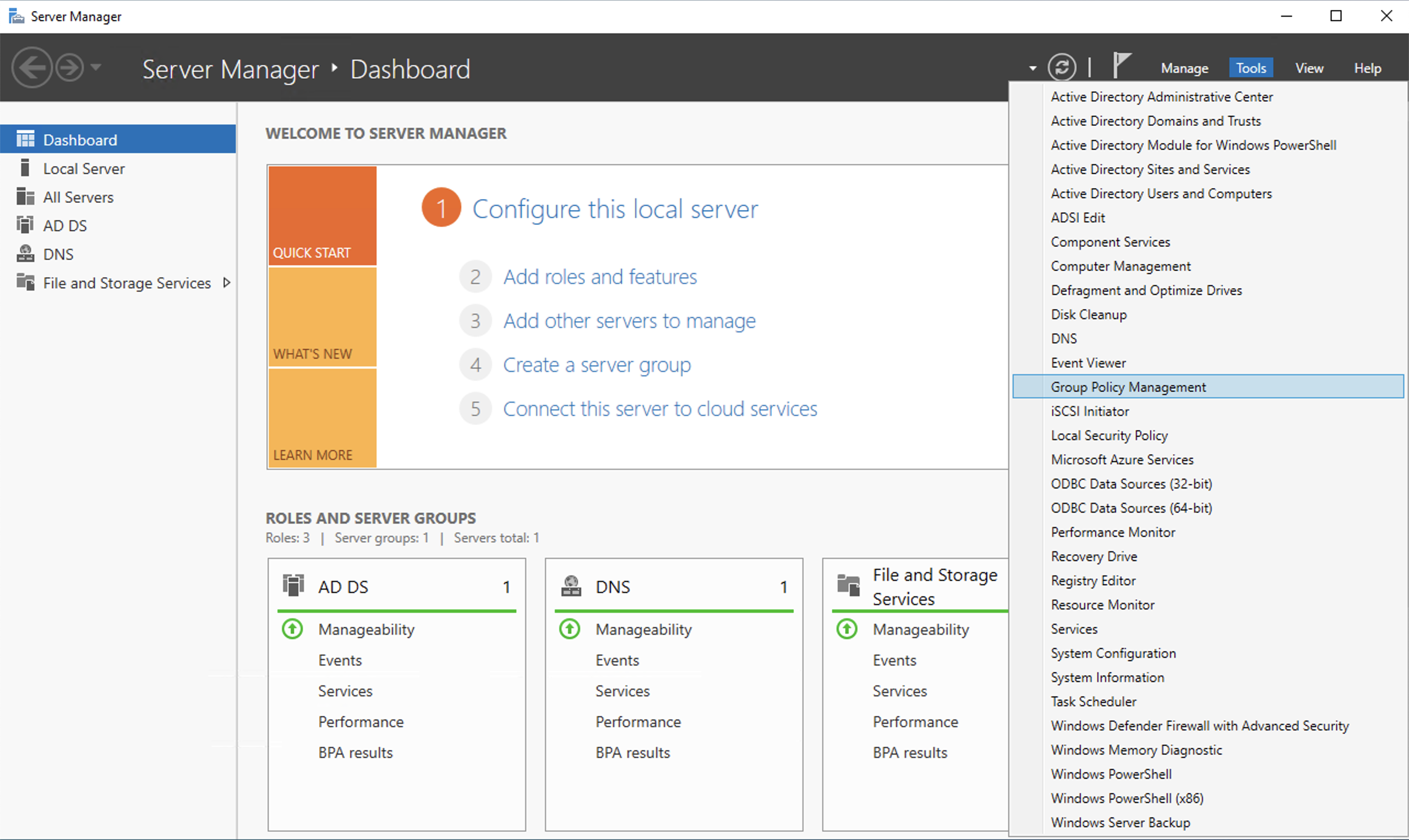This screenshot has height=840, width=1409.
Task: Open the Manage menu
Action: tap(1184, 69)
